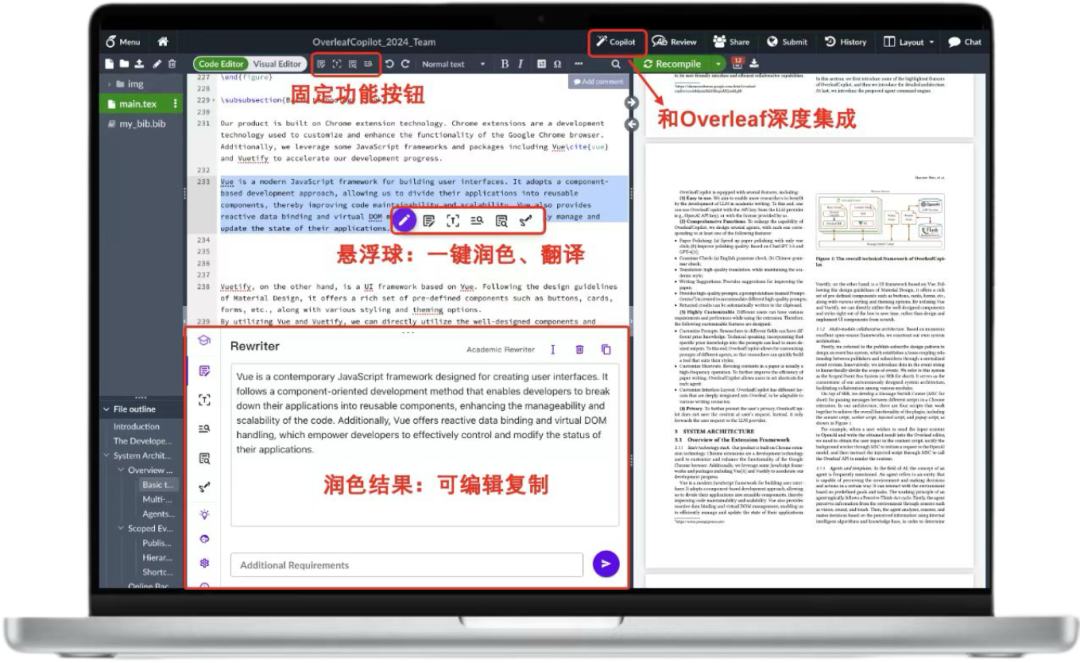Click Submit in the top bar
1080x663 pixels.
coord(787,42)
